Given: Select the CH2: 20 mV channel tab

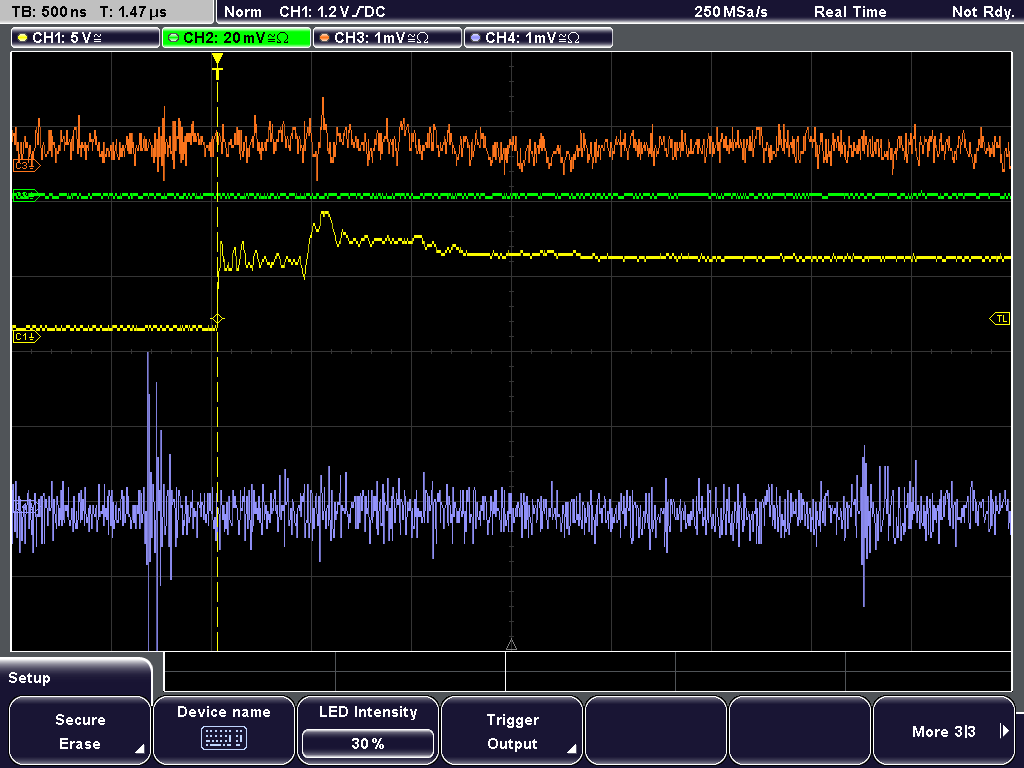Looking at the screenshot, I should click(x=236, y=38).
